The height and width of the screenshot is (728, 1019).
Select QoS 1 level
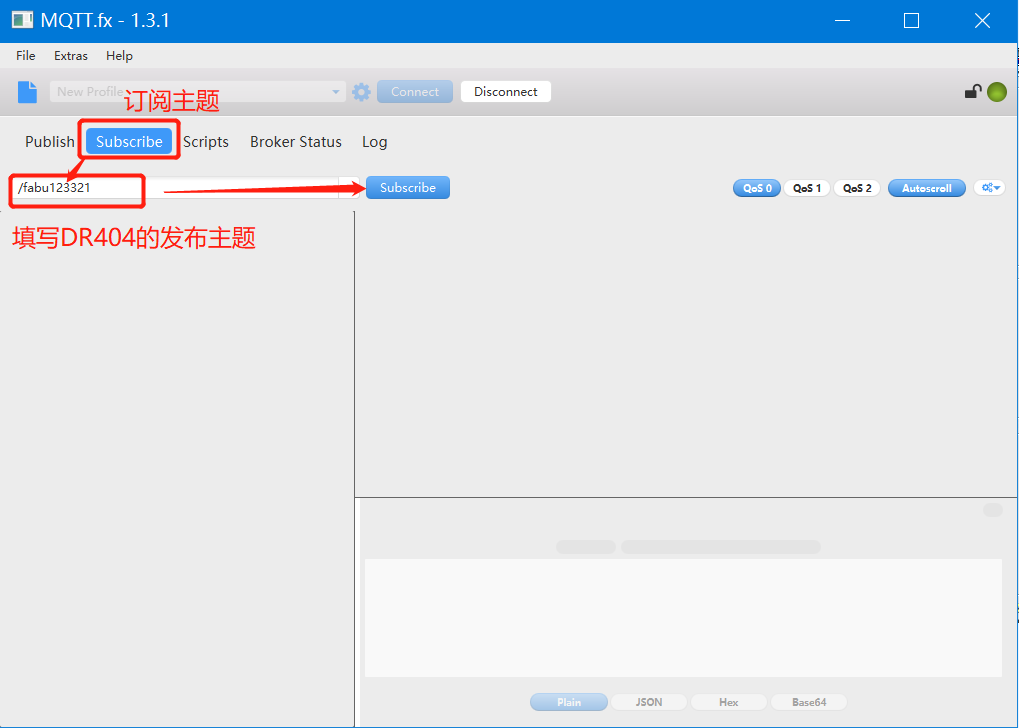click(x=806, y=188)
